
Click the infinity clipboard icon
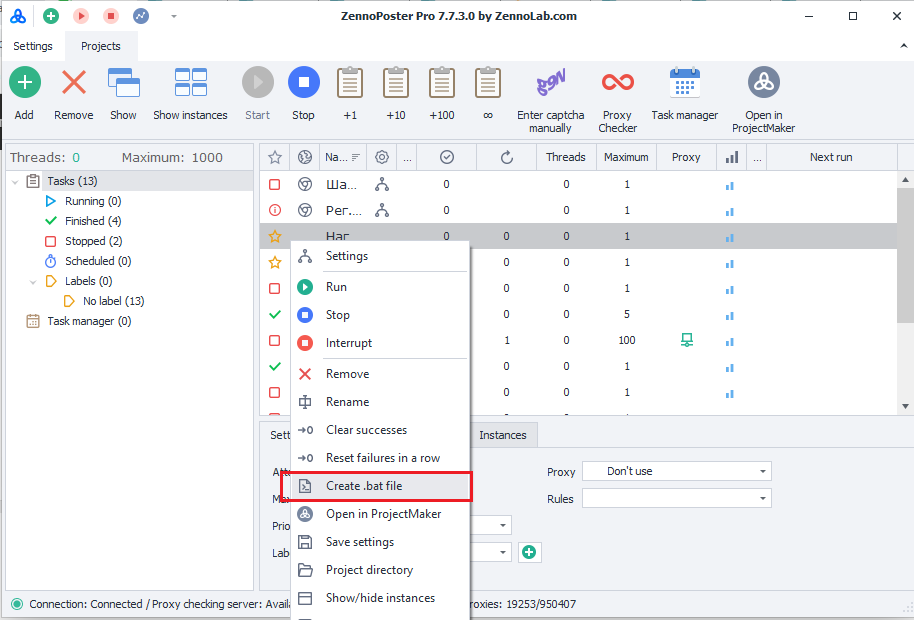(x=488, y=82)
